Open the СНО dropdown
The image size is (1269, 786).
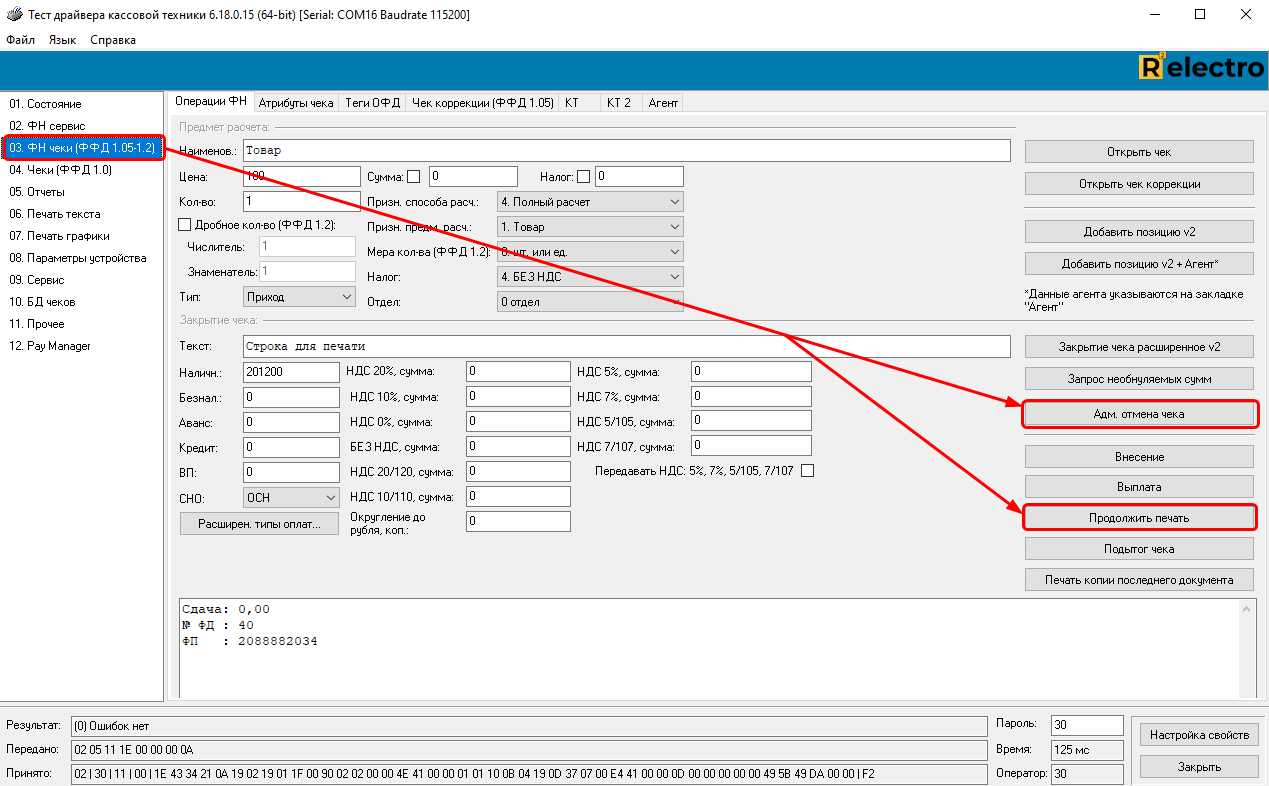coord(291,497)
